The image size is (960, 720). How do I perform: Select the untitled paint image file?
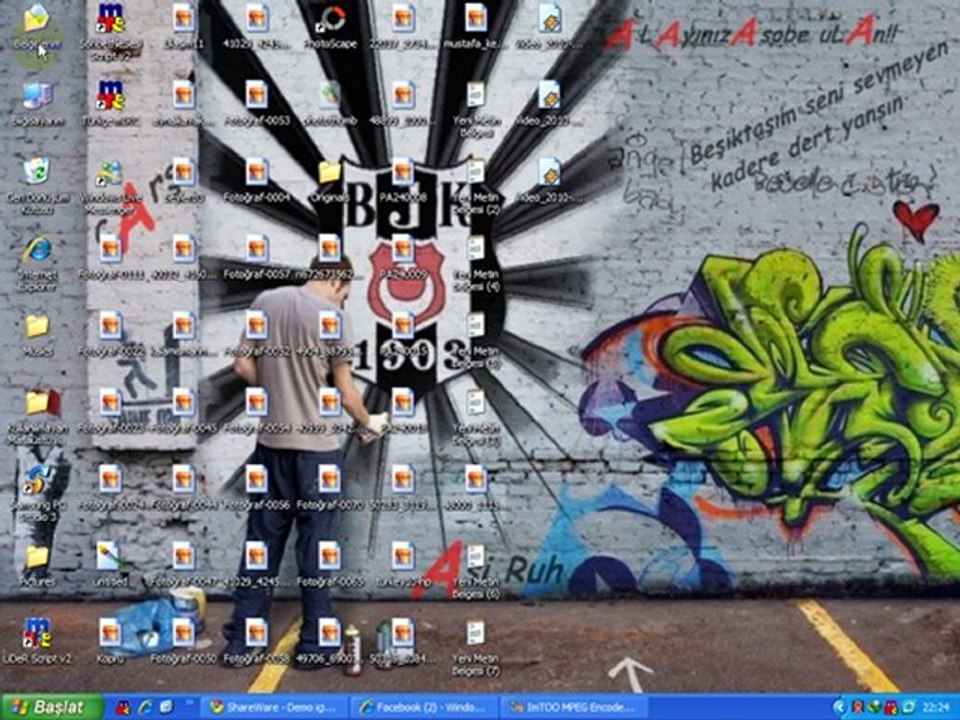110,564
